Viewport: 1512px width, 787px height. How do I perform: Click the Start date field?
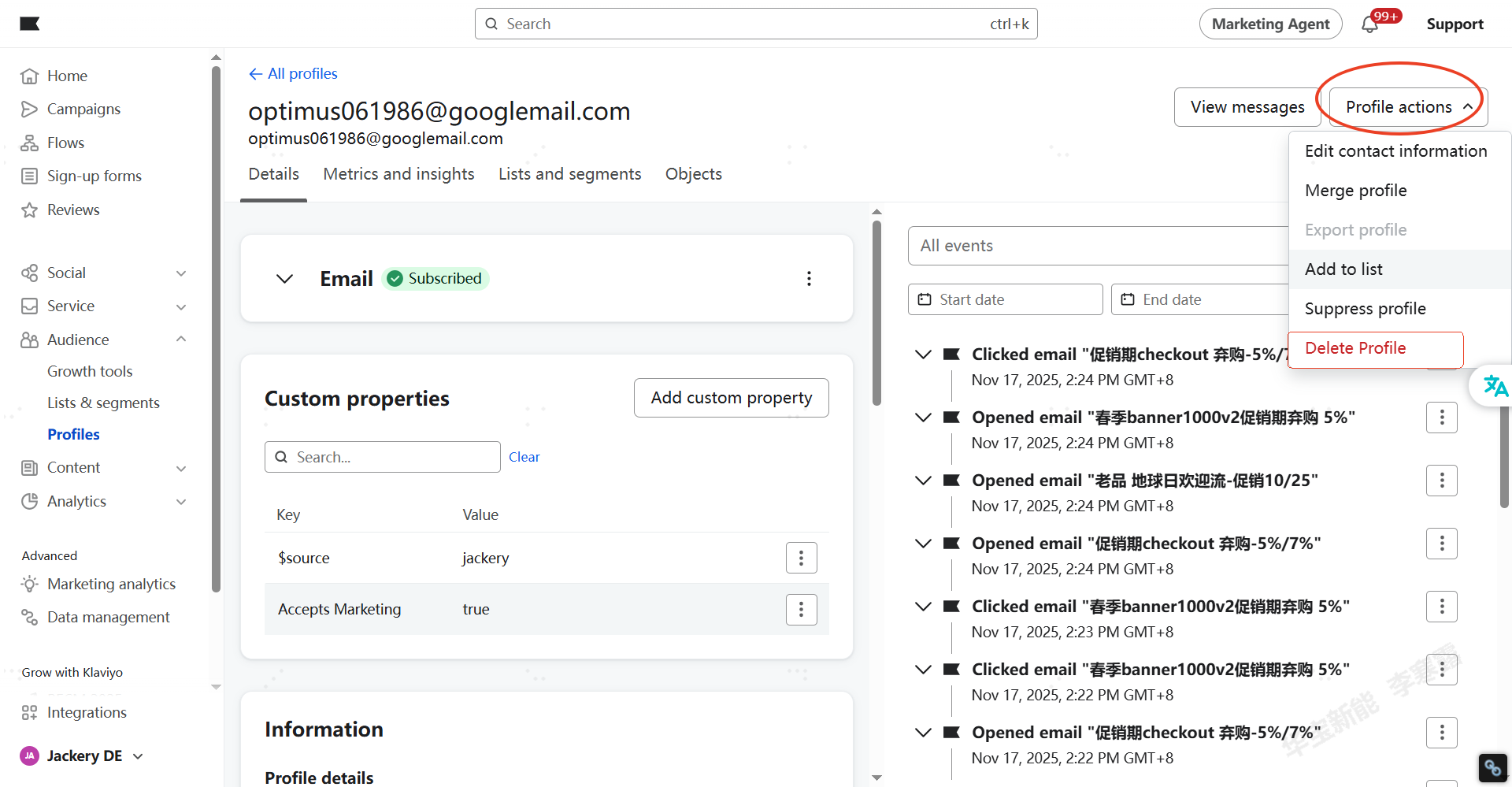[1005, 299]
